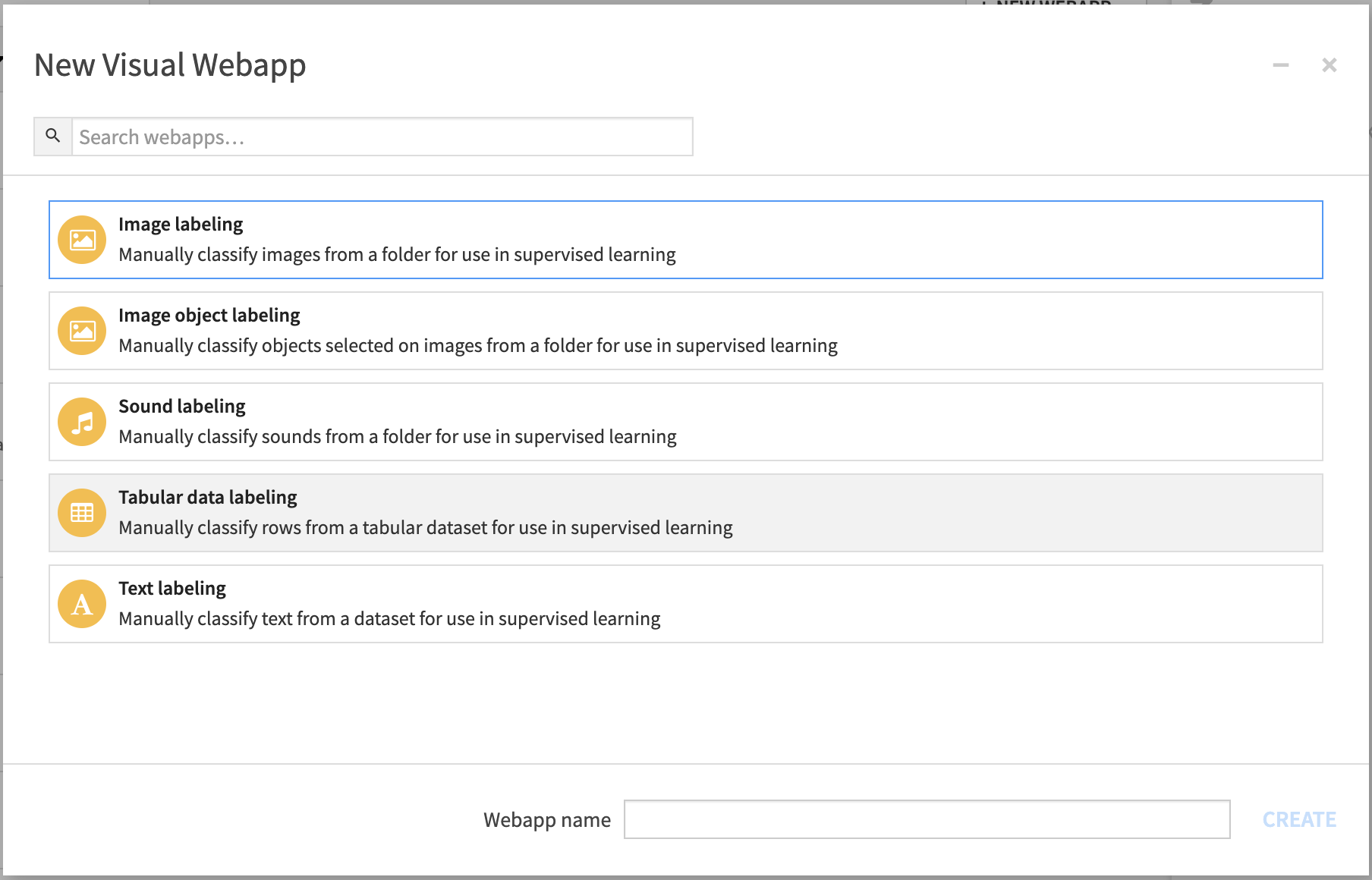Viewport: 1372px width, 880px height.
Task: Select the Image labeling title
Action: click(x=181, y=225)
